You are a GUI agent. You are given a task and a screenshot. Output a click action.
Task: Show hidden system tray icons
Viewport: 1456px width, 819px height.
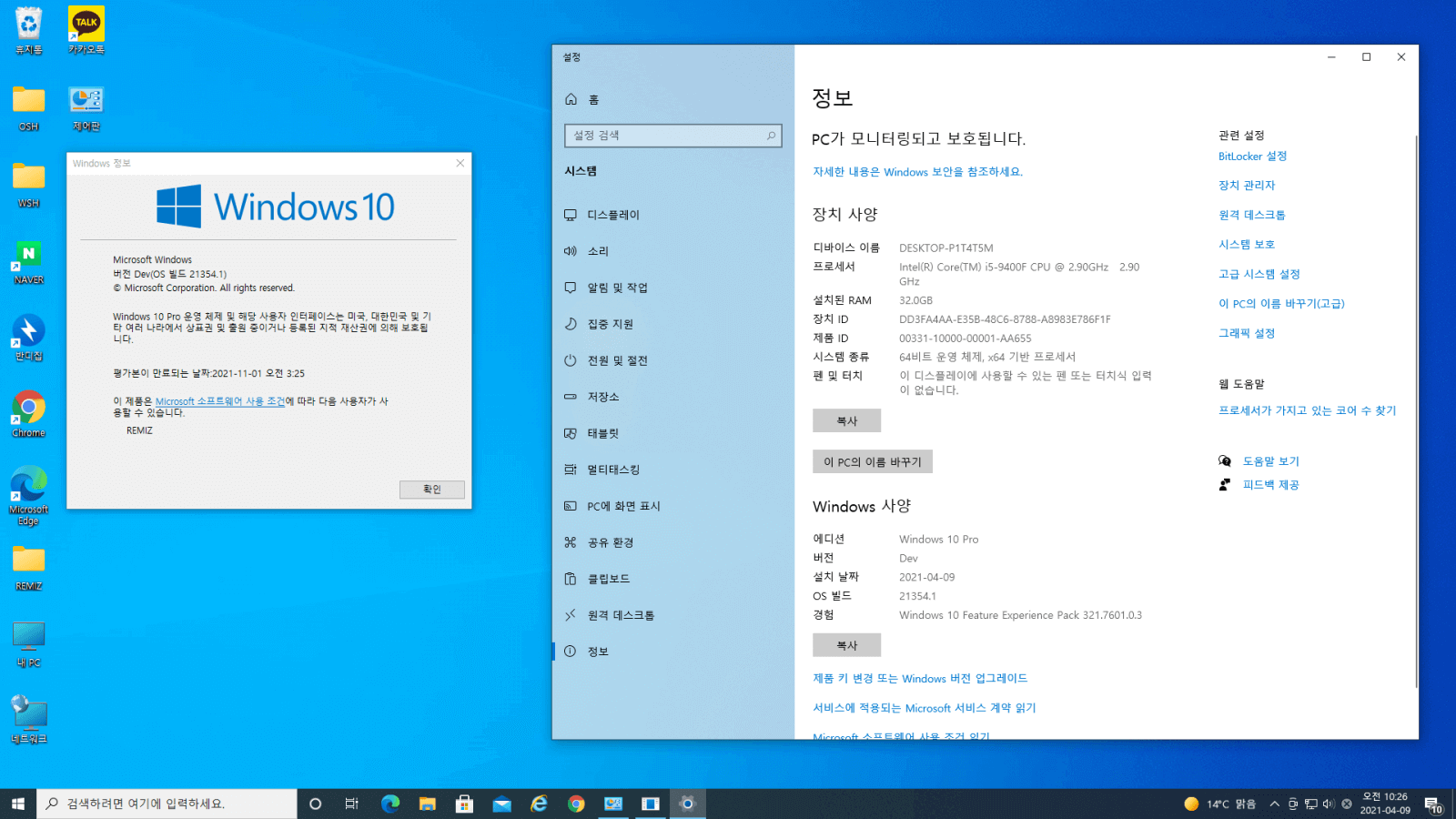pos(1274,804)
